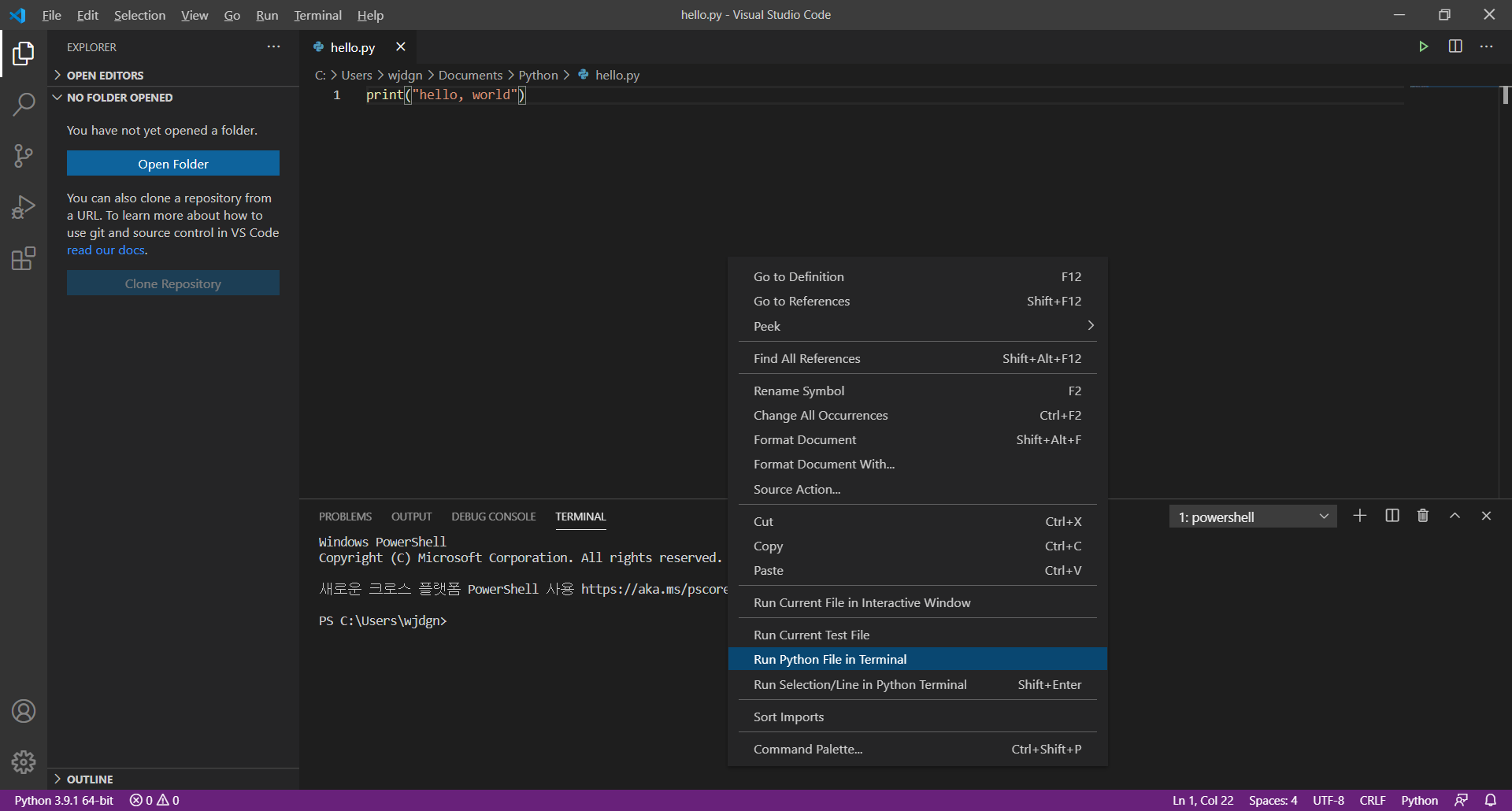The image size is (1512, 811).
Task: Split the terminal panel
Action: (1392, 516)
